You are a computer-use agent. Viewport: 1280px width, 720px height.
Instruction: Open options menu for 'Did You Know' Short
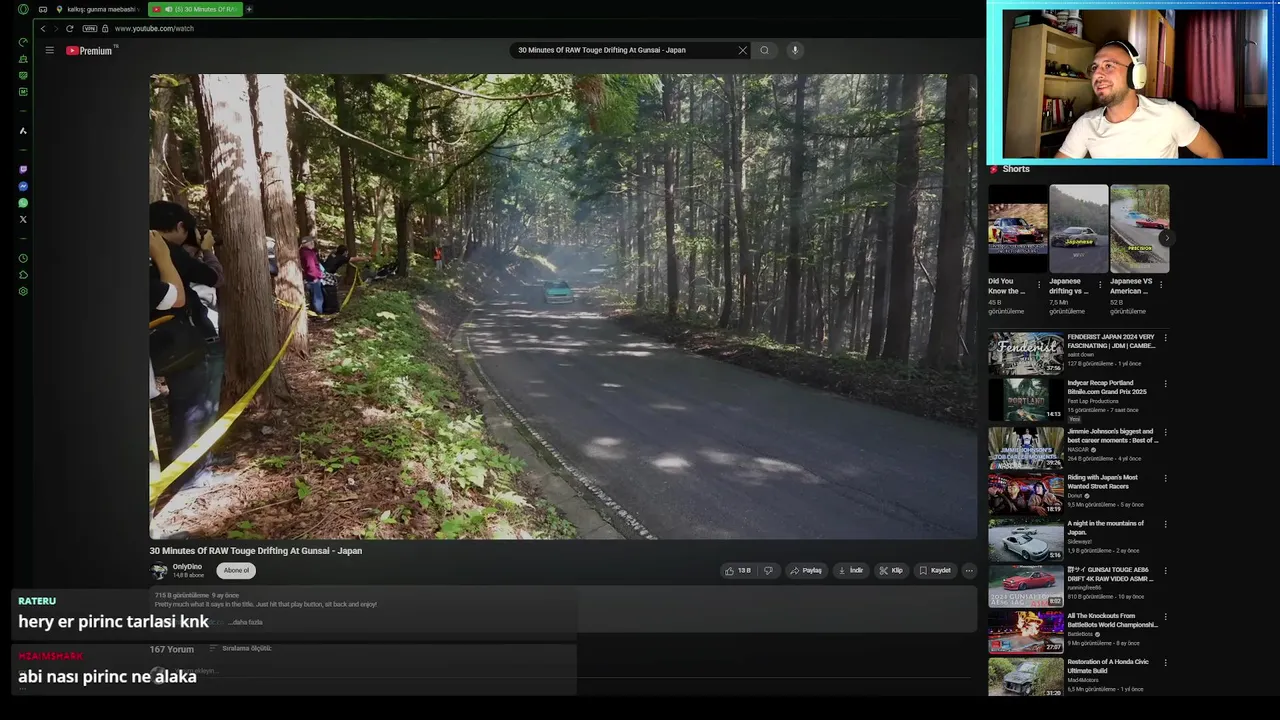coord(1040,284)
